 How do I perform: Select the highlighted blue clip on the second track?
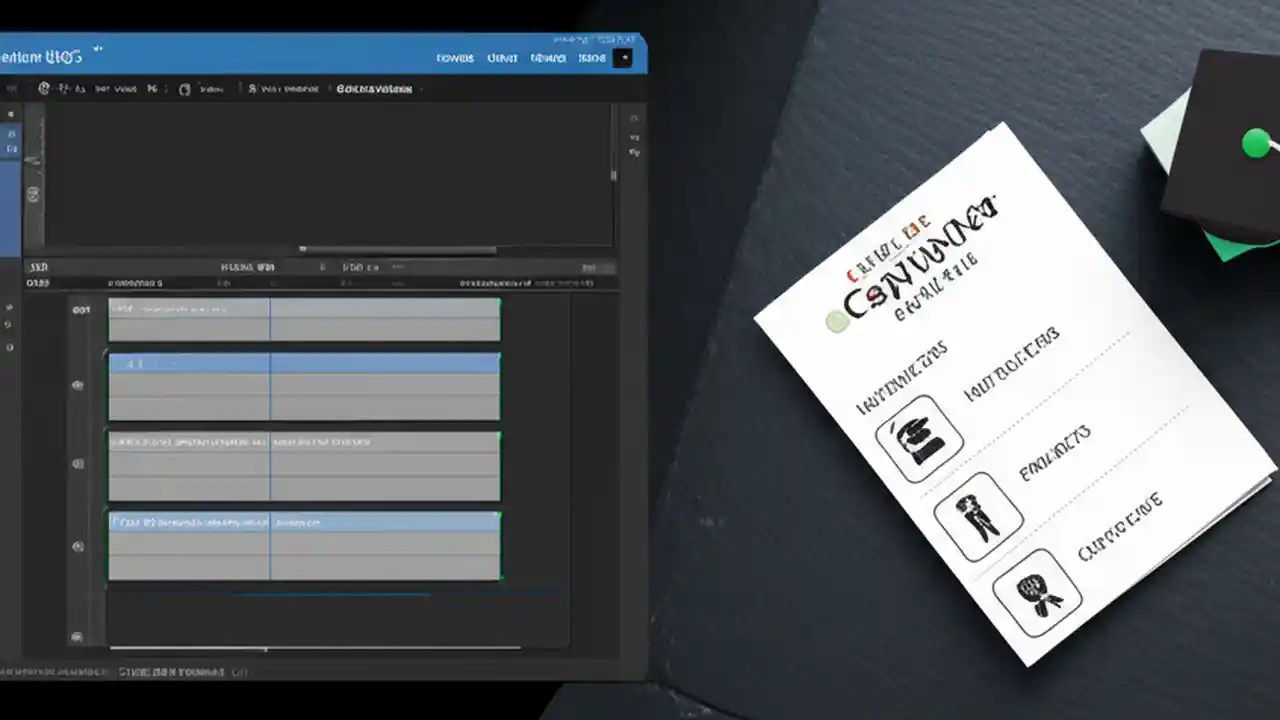(300, 363)
